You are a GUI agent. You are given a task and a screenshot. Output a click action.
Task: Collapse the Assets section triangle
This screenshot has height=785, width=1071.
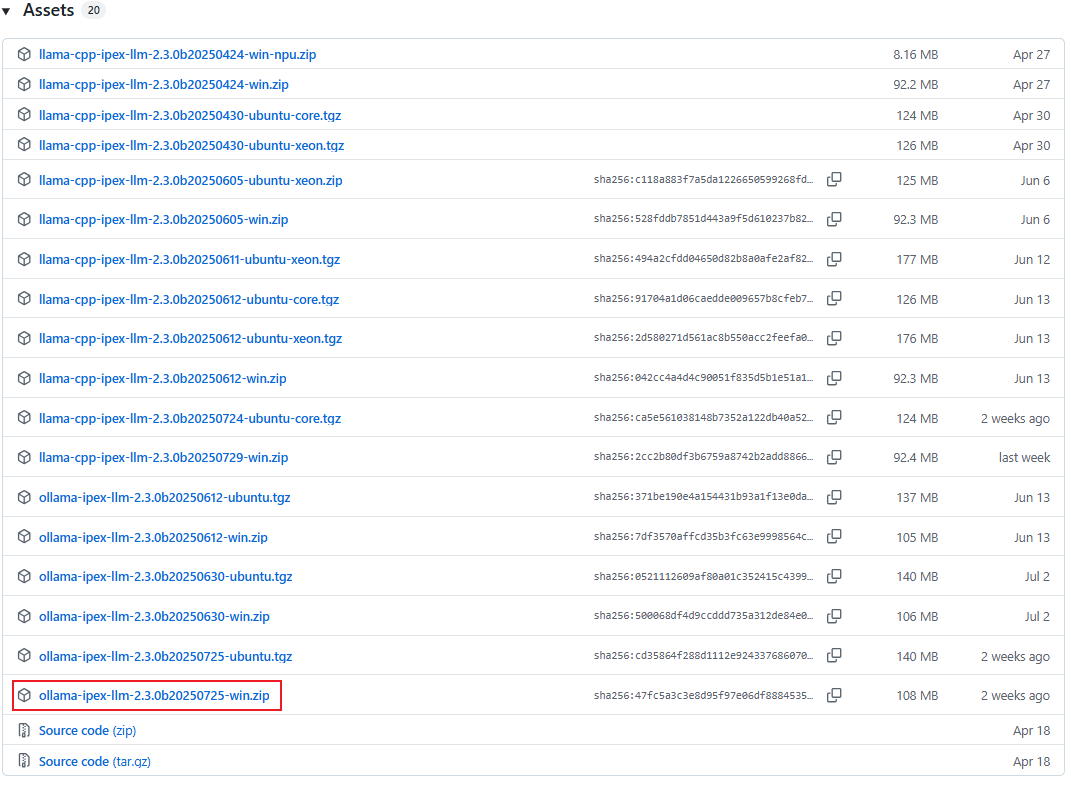(6, 11)
